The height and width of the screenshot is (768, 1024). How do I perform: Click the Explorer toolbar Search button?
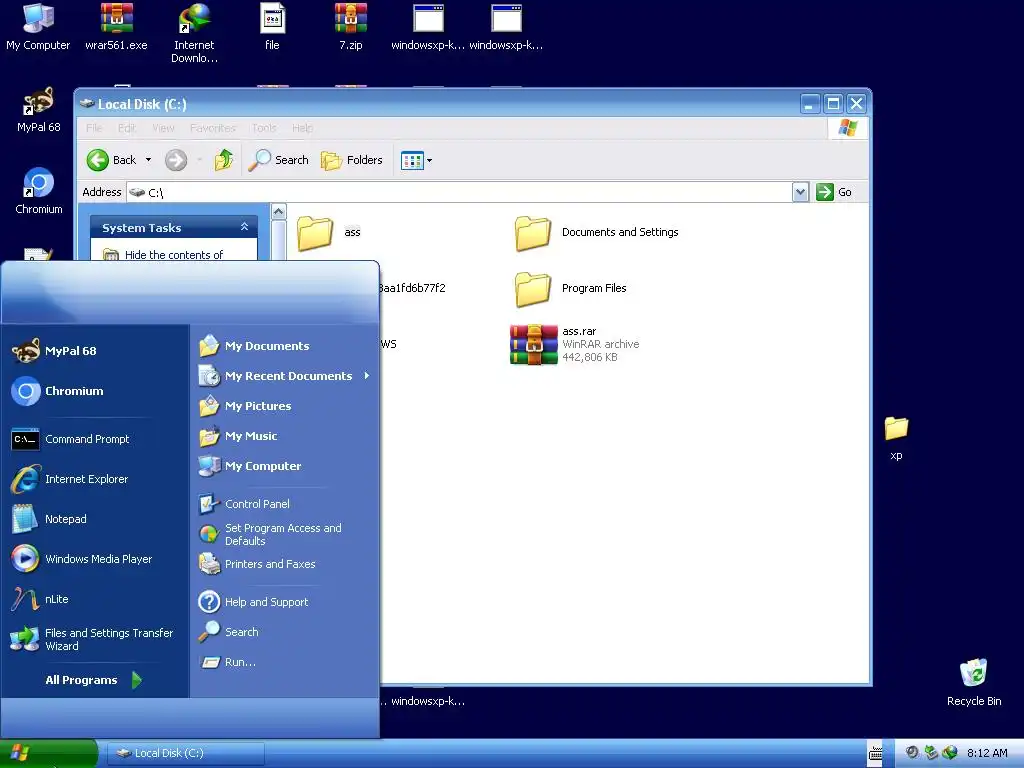coord(279,160)
